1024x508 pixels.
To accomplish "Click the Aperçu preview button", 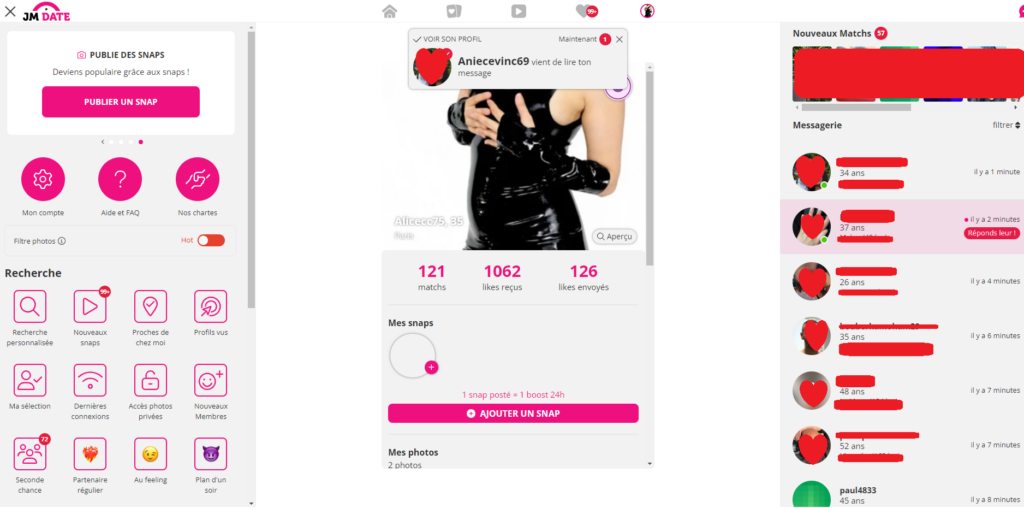I will 615,236.
